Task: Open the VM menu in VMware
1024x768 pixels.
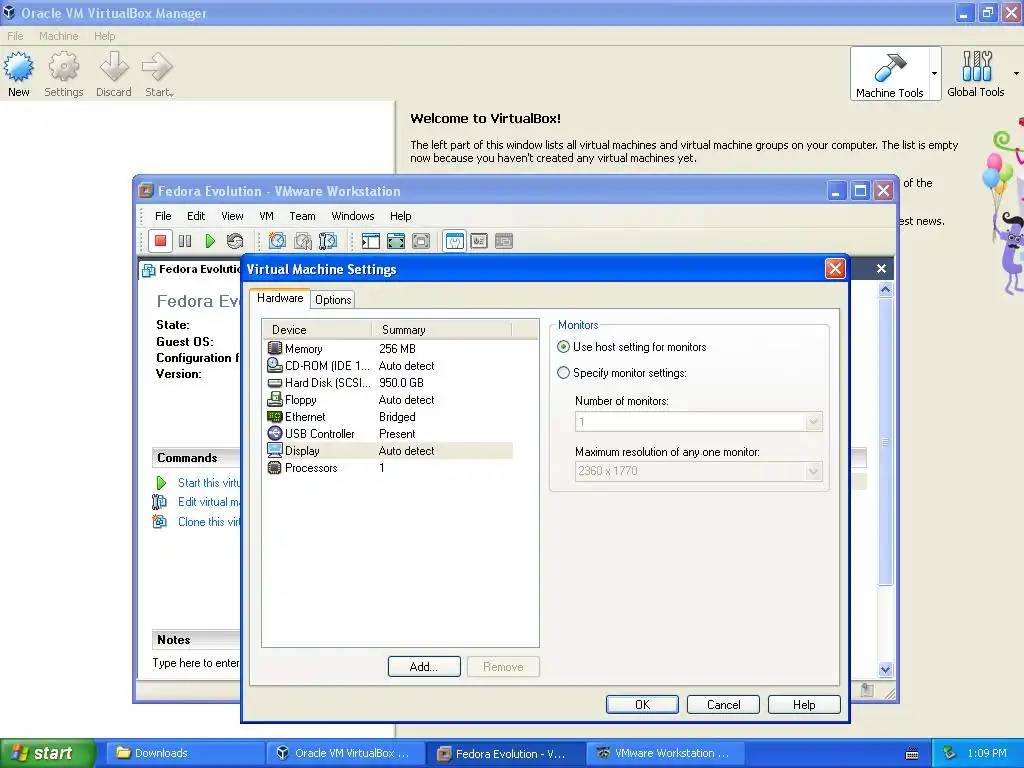Action: point(266,216)
